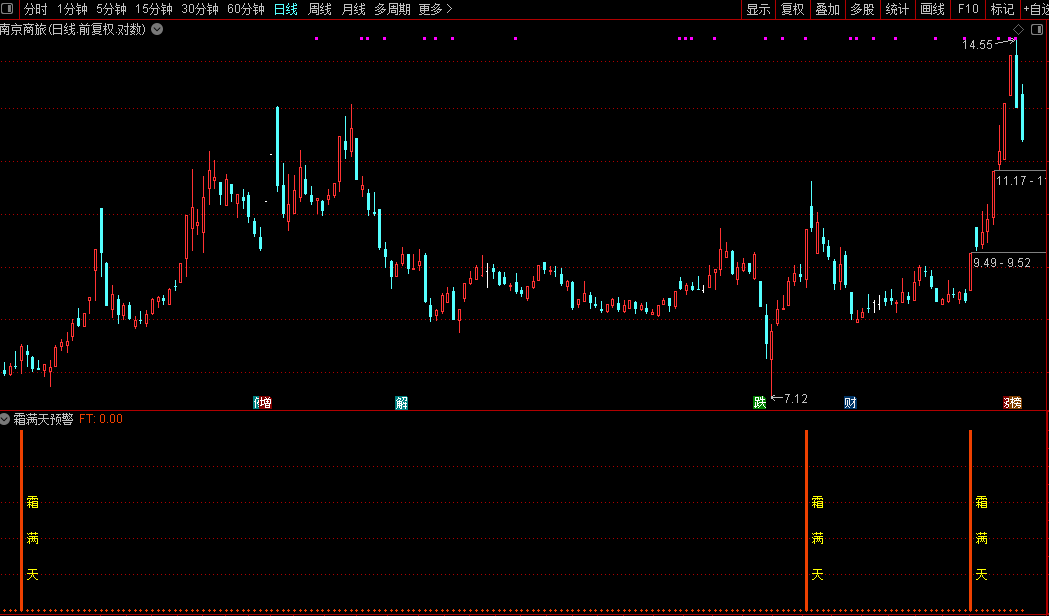Viewport: 1049px width, 616px height.
Task: Click the middle 霜满天 signal bar
Action: 806,520
